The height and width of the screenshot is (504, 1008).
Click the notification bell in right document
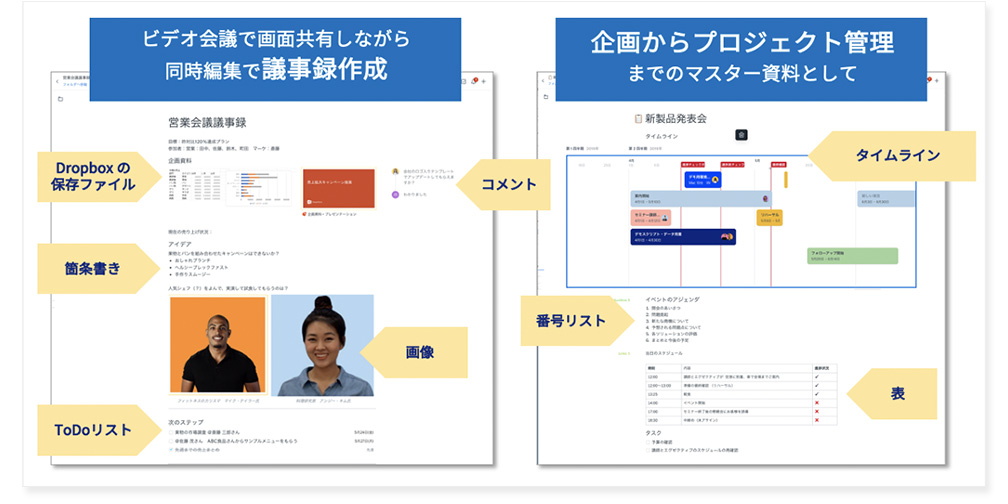click(x=931, y=80)
